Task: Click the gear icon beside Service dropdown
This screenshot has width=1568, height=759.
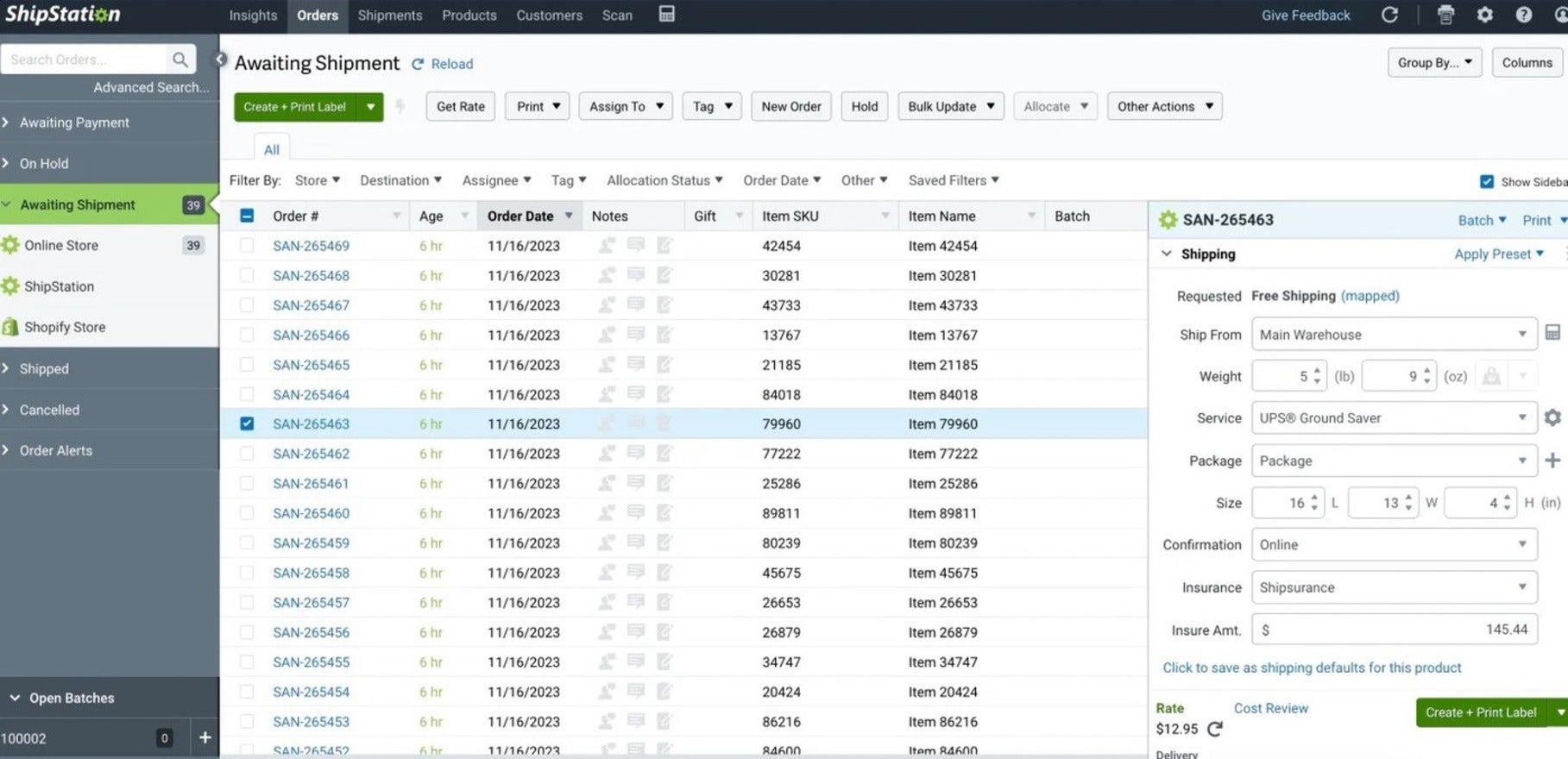Action: 1552,418
